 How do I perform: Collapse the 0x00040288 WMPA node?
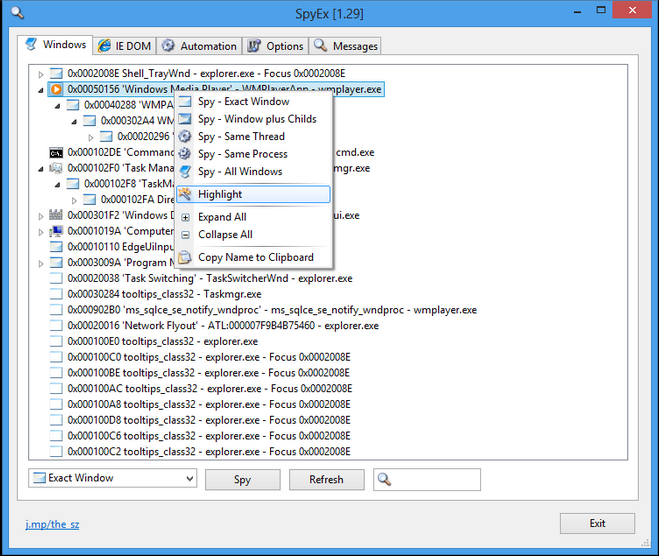(x=58, y=106)
